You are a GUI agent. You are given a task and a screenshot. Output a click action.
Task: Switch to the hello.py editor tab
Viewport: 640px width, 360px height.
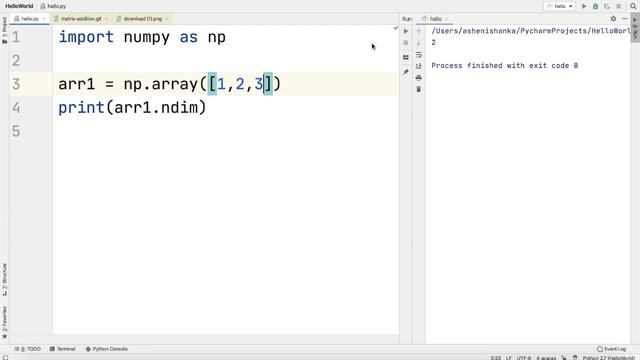30,19
